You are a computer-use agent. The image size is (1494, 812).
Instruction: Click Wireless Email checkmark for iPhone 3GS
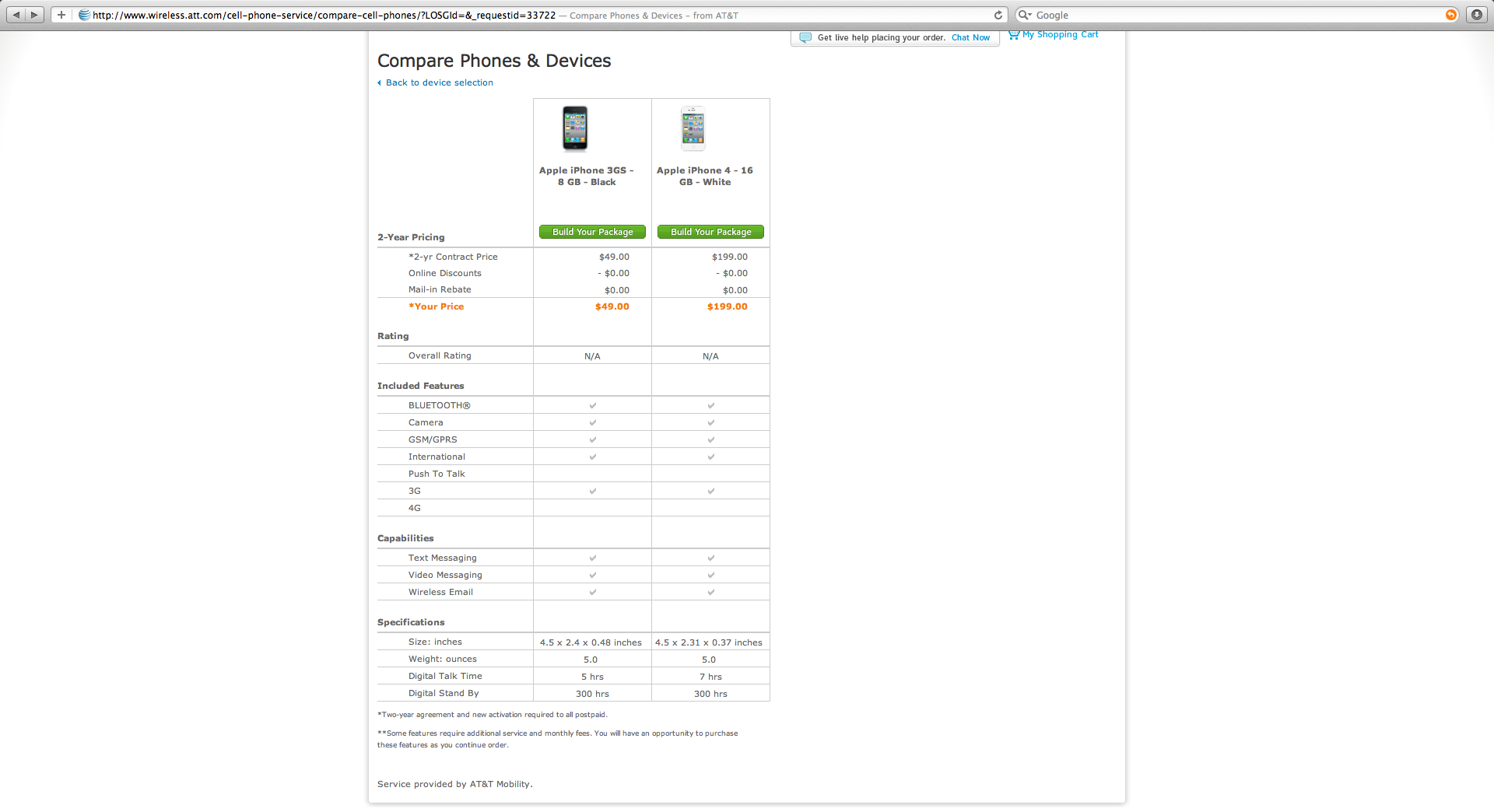click(593, 592)
